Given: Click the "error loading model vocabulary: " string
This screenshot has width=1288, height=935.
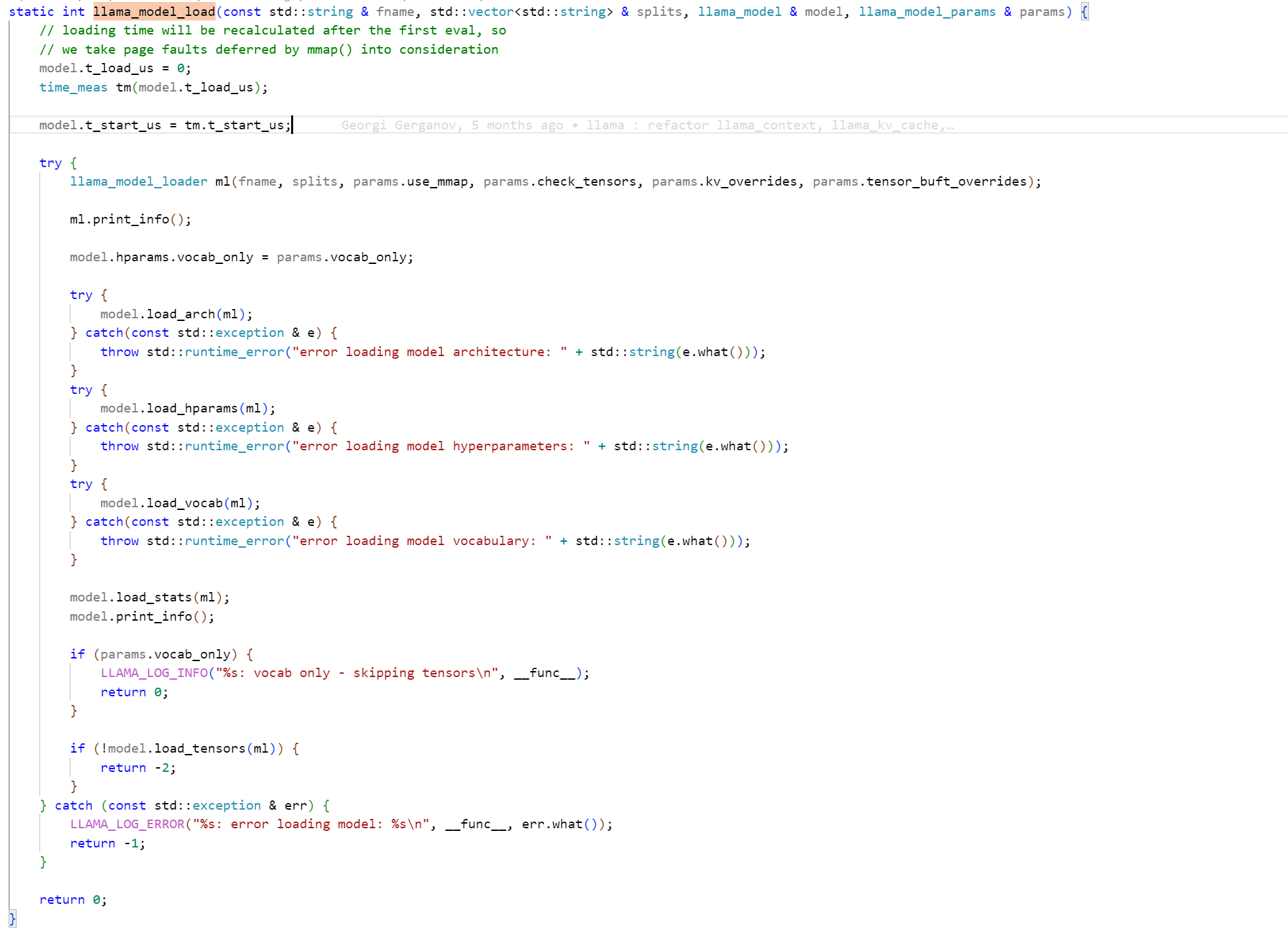Looking at the screenshot, I should pos(422,541).
